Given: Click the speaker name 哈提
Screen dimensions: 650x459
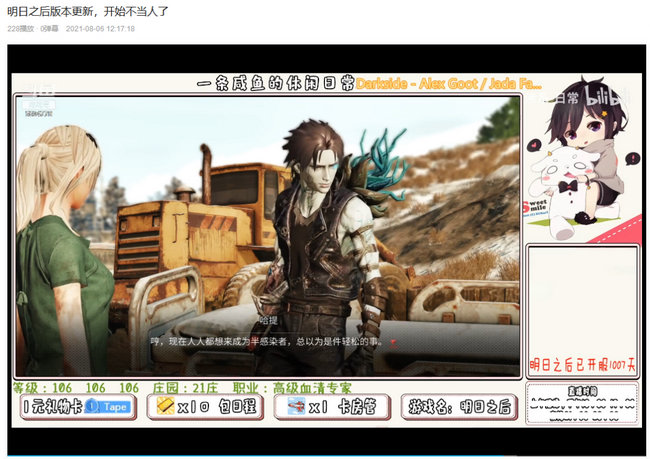Looking at the screenshot, I should (268, 320).
